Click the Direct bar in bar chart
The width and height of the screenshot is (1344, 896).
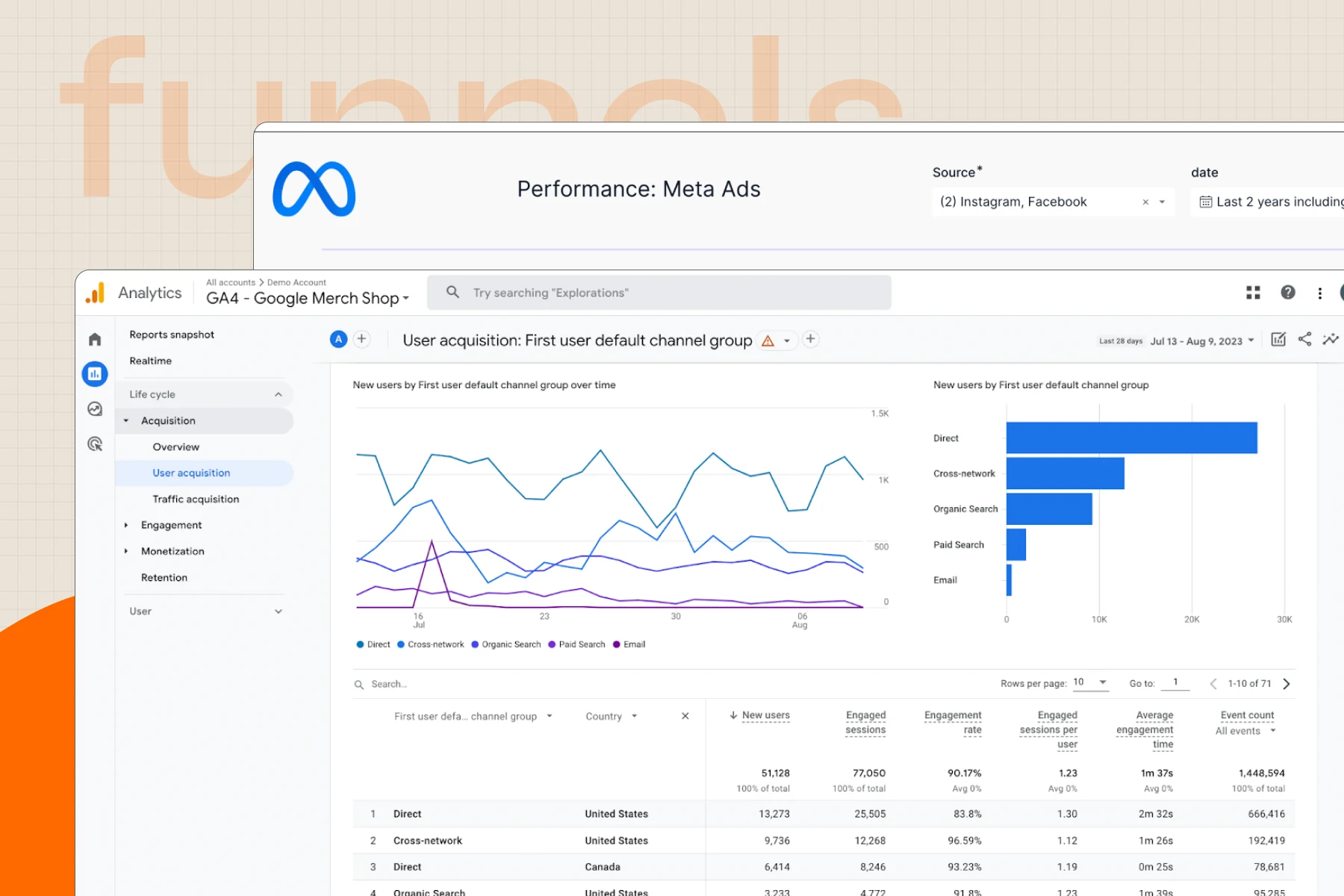(x=1131, y=438)
